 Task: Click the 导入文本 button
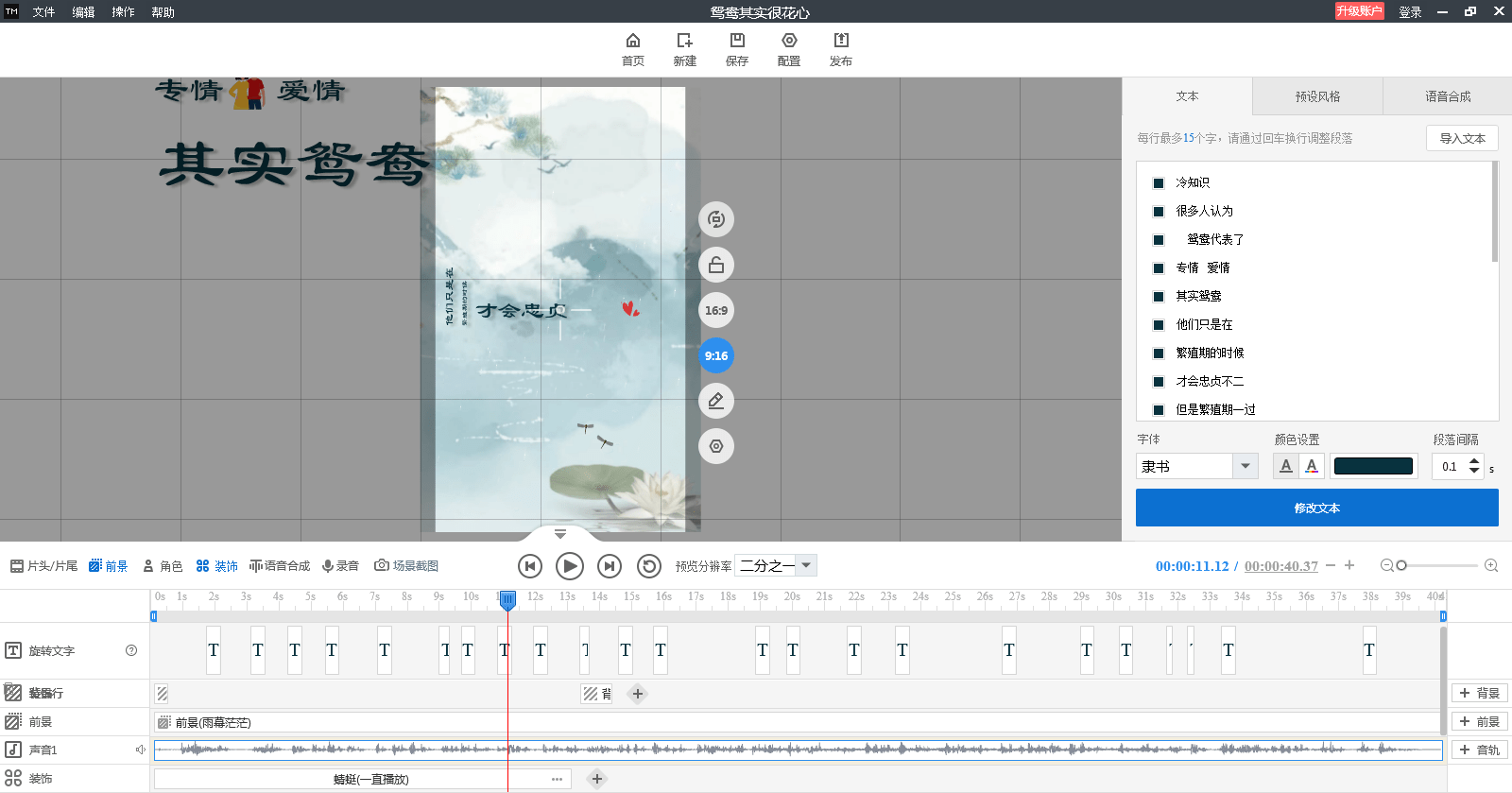click(x=1462, y=138)
